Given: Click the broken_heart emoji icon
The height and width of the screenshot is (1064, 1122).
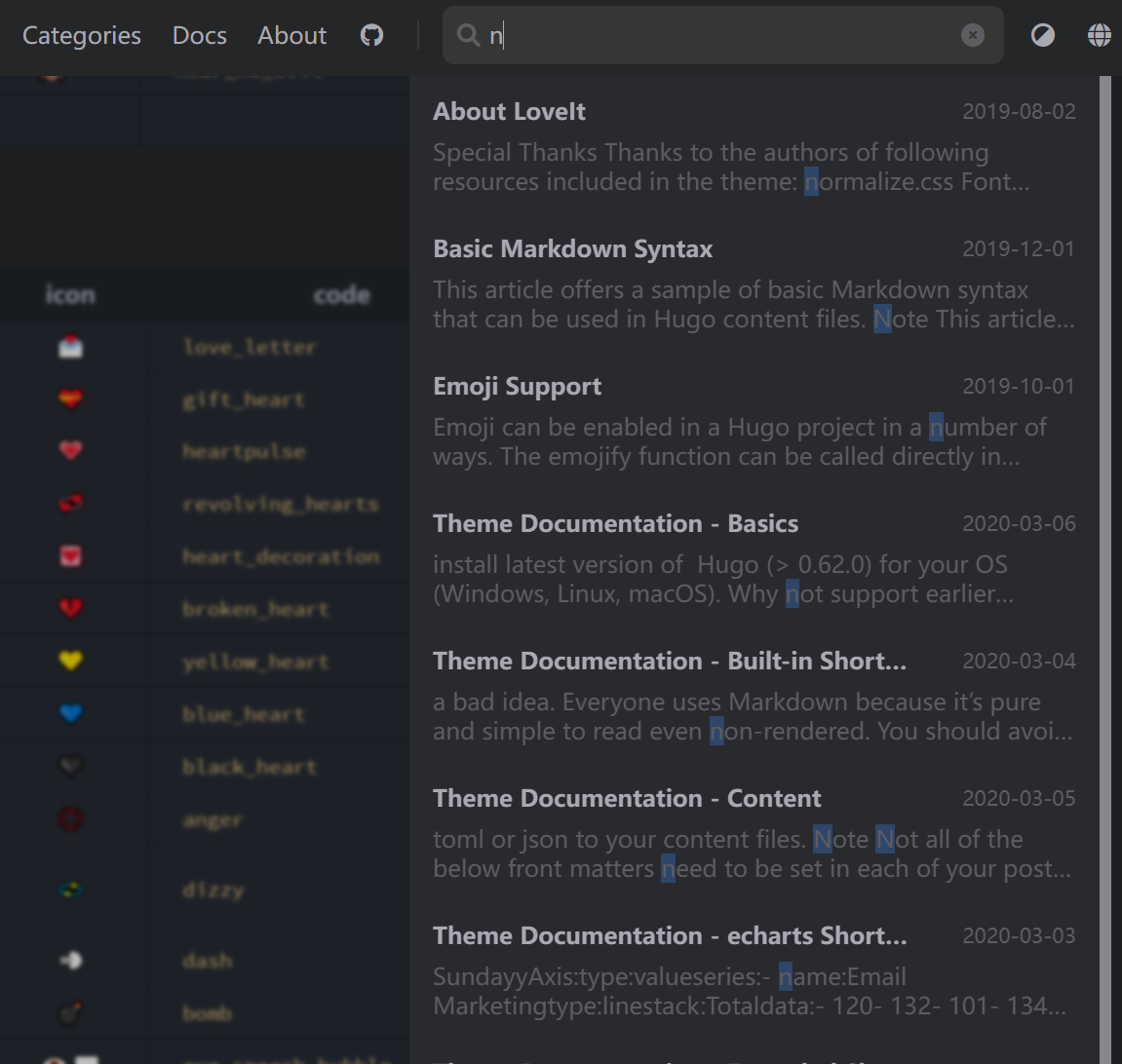Looking at the screenshot, I should tap(71, 608).
